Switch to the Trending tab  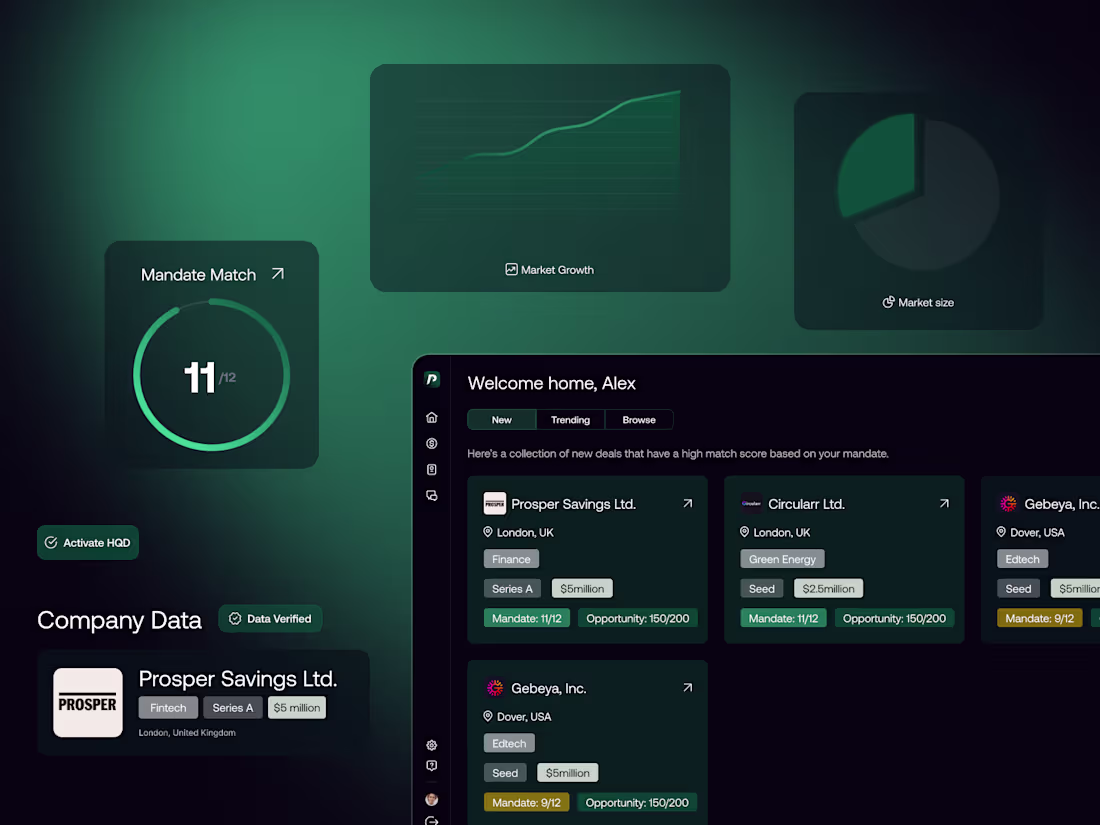click(x=570, y=419)
